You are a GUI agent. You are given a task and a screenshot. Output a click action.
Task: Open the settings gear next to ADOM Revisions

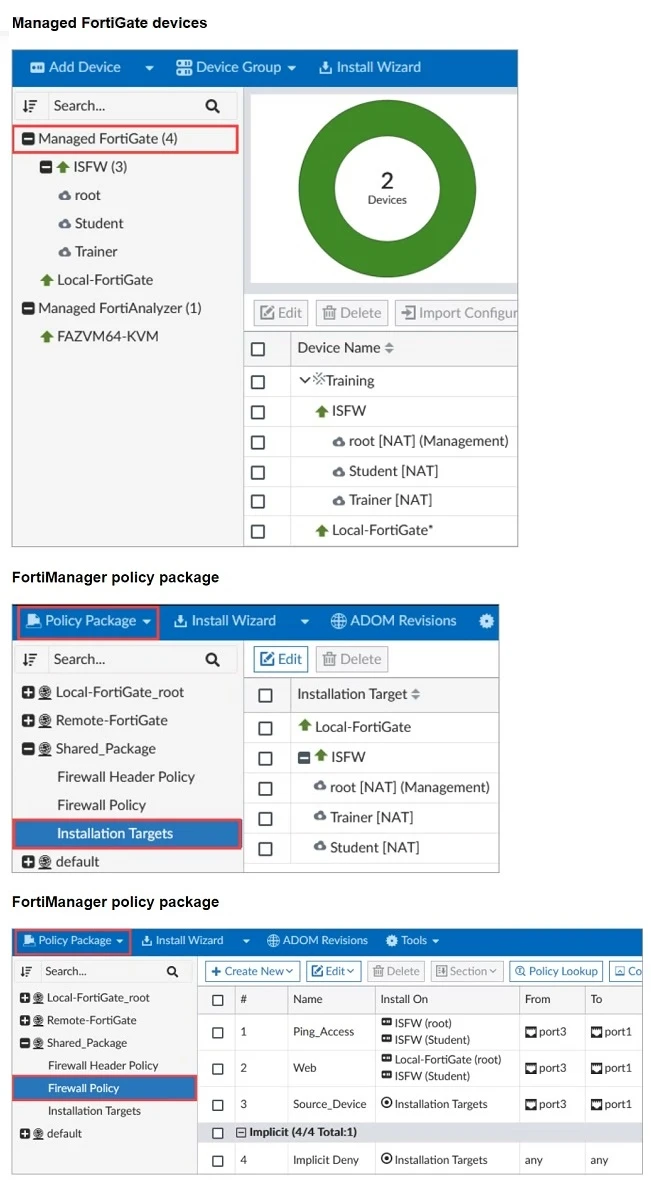tap(486, 621)
